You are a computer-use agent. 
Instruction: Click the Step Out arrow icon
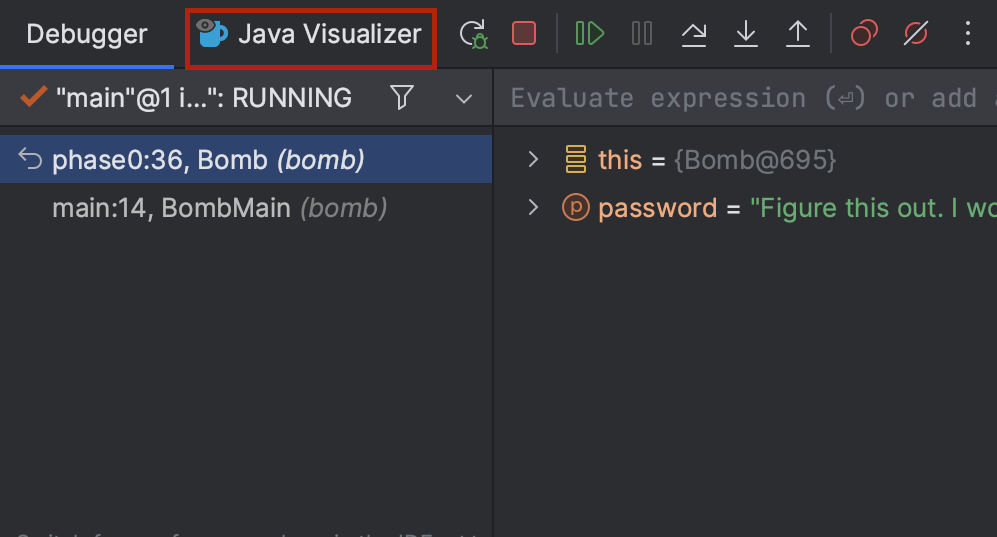tap(797, 34)
